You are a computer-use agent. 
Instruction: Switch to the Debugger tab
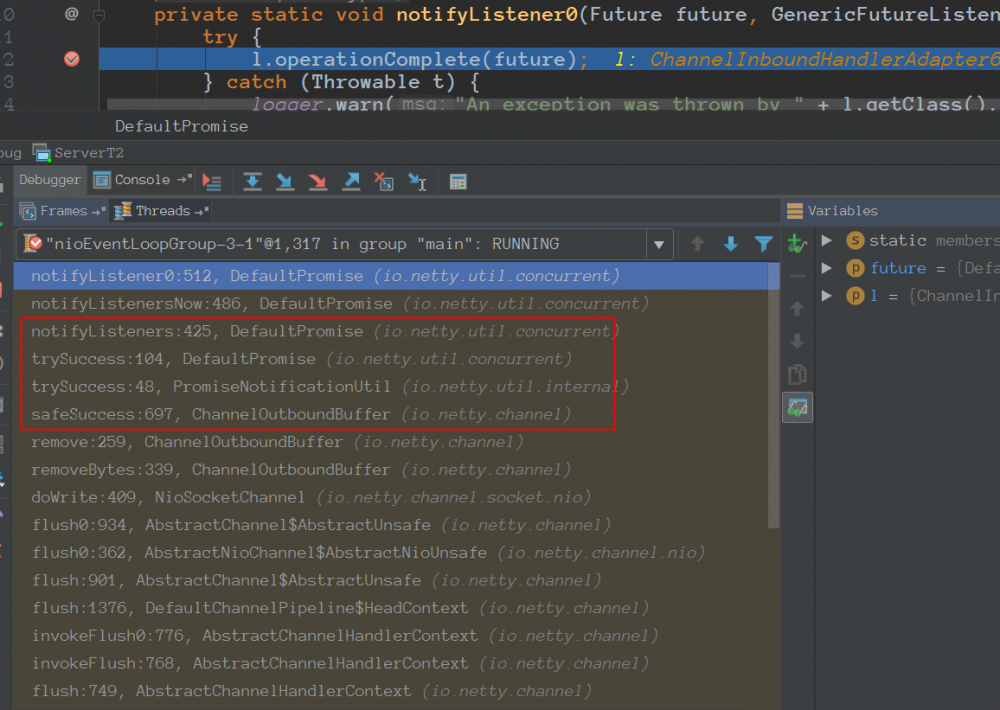50,180
